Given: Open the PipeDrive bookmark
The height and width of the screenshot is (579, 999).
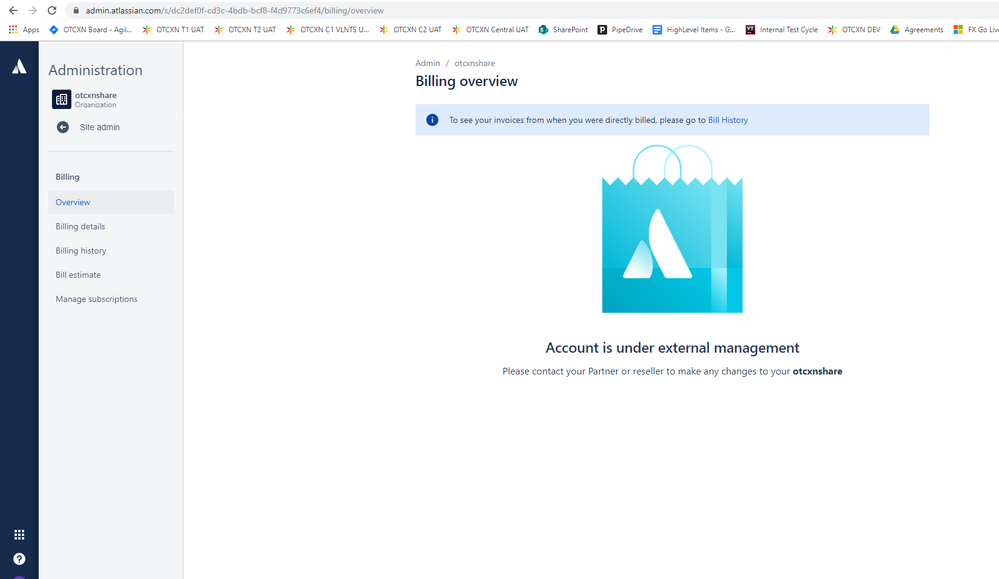Looking at the screenshot, I should [x=620, y=29].
